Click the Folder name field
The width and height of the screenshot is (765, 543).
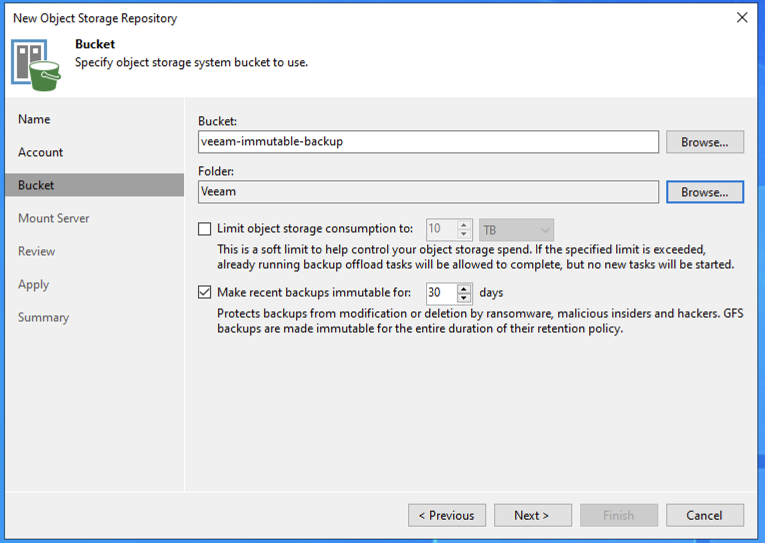[x=428, y=192]
